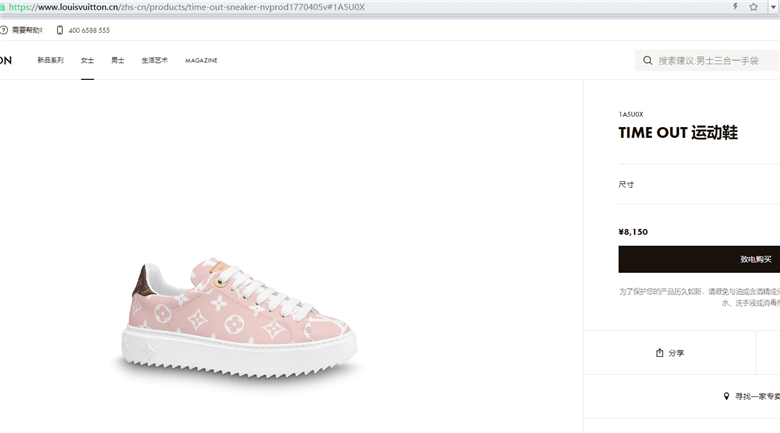The height and width of the screenshot is (433, 780).
Task: Click the 需要帮助 help link
Action: point(27,30)
